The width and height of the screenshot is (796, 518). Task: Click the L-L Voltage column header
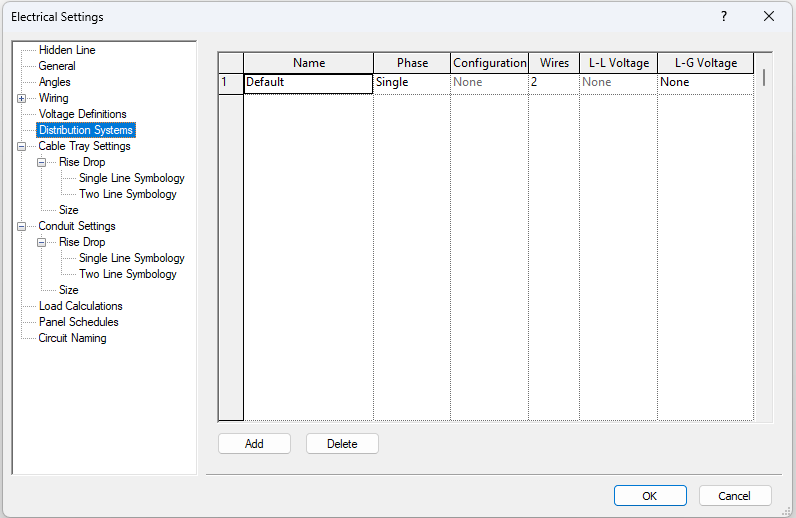point(619,63)
